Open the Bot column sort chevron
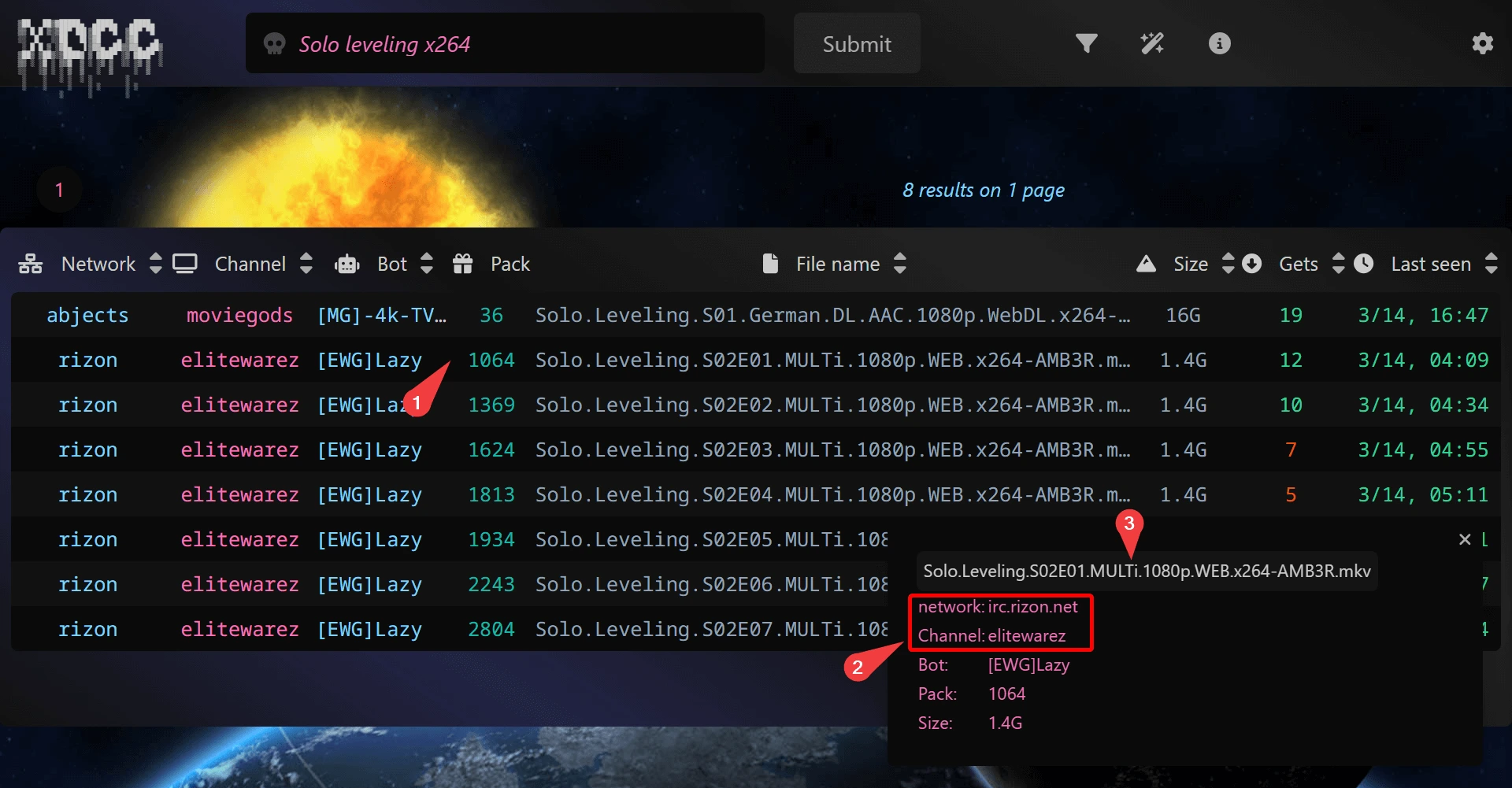 pyautogui.click(x=426, y=264)
